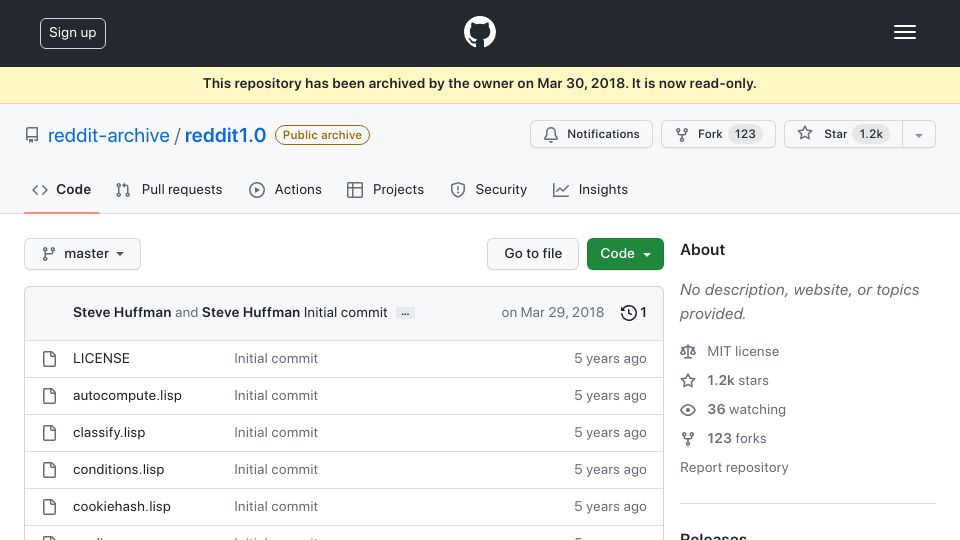Viewport: 960px width, 540px height.
Task: Click the play circle icon for Actions
Action: 257,190
